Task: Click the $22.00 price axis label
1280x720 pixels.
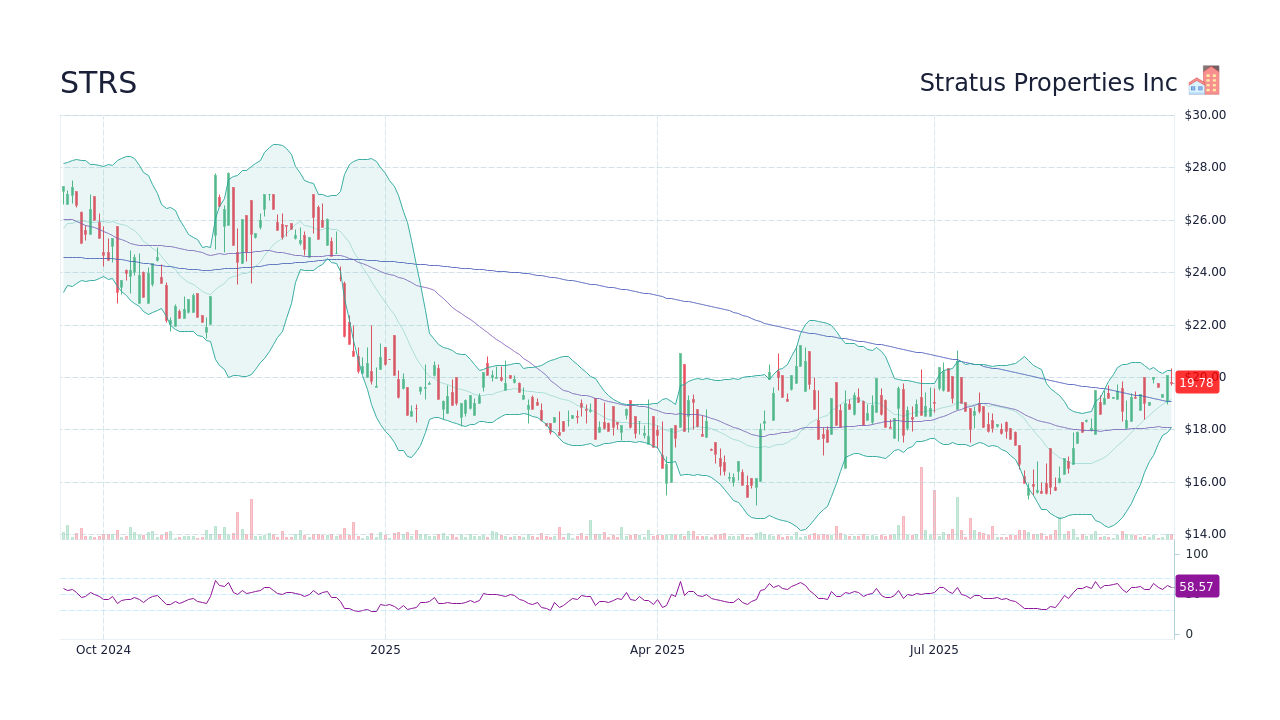Action: pyautogui.click(x=1205, y=325)
